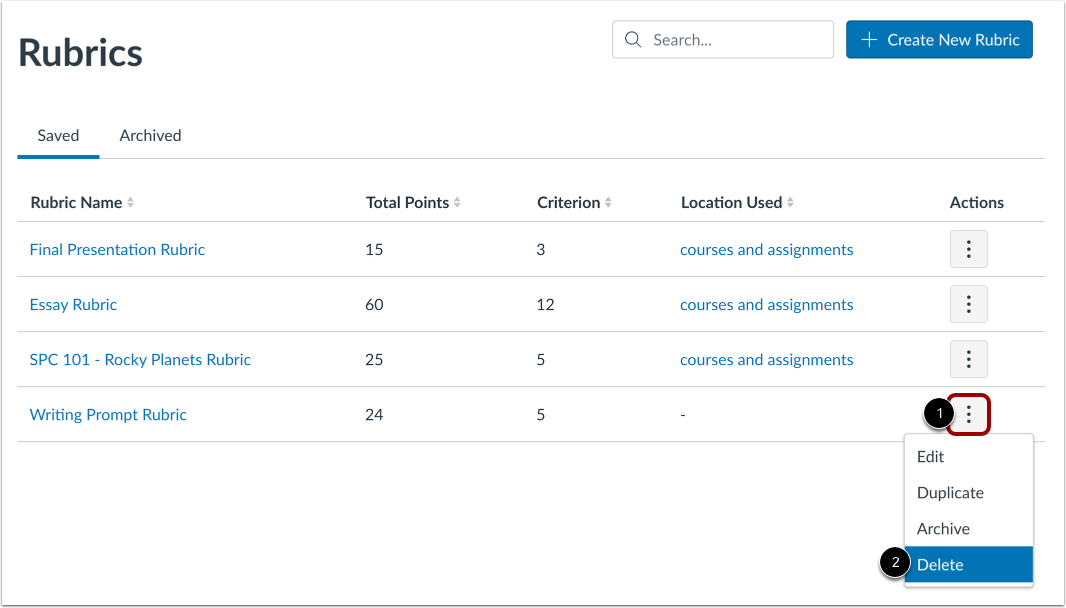Sort by Criterion arrows icon
Viewport: 1066px width, 608px height.
(608, 203)
